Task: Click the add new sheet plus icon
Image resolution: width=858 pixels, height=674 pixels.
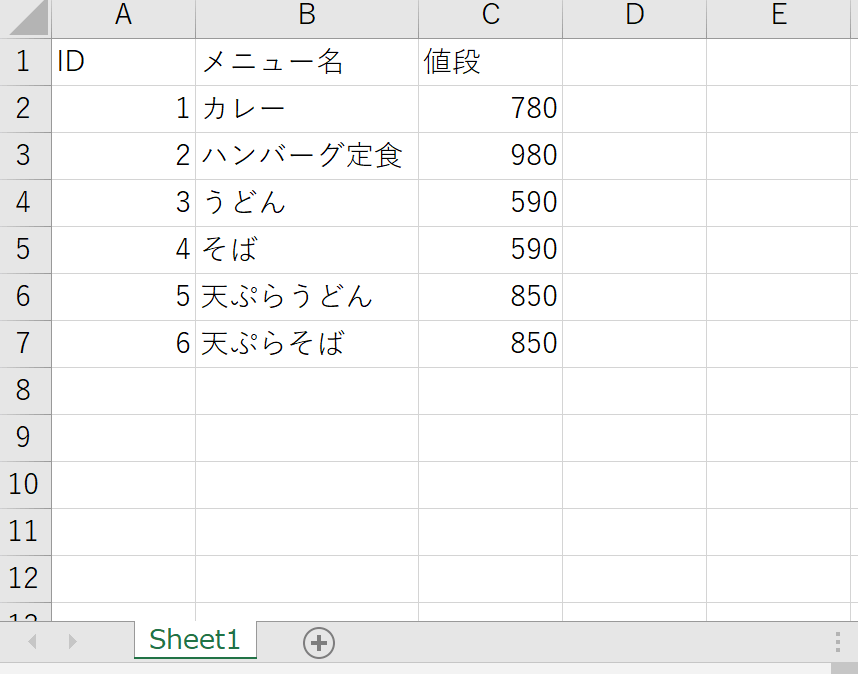Action: 319,643
